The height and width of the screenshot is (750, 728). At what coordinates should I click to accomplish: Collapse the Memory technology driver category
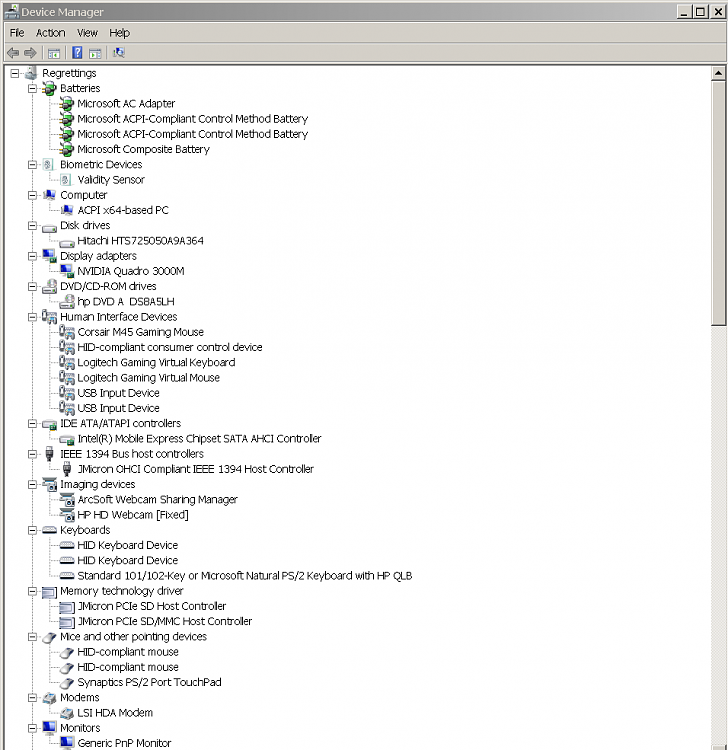coord(32,591)
